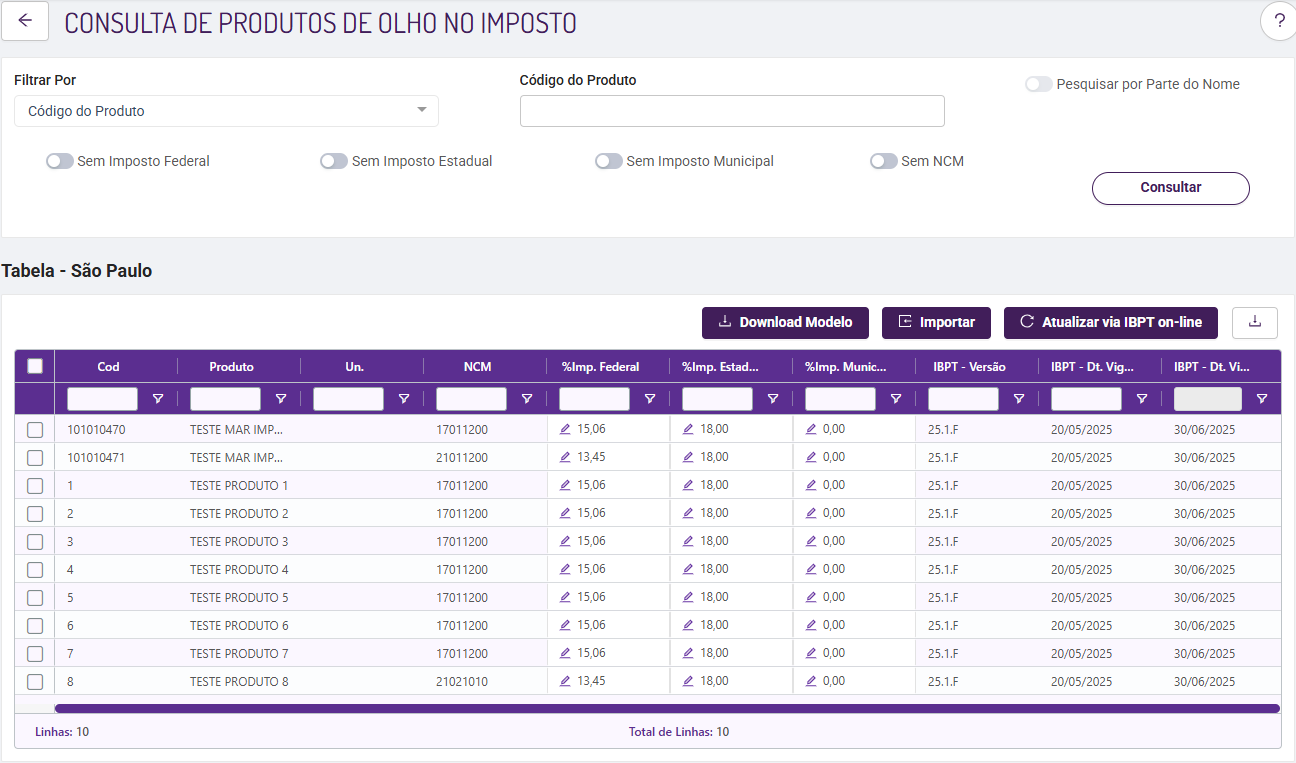This screenshot has height=763, width=1296.
Task: Edit state tax pencil for TESTE PRODUTO 6
Action: 688,625
